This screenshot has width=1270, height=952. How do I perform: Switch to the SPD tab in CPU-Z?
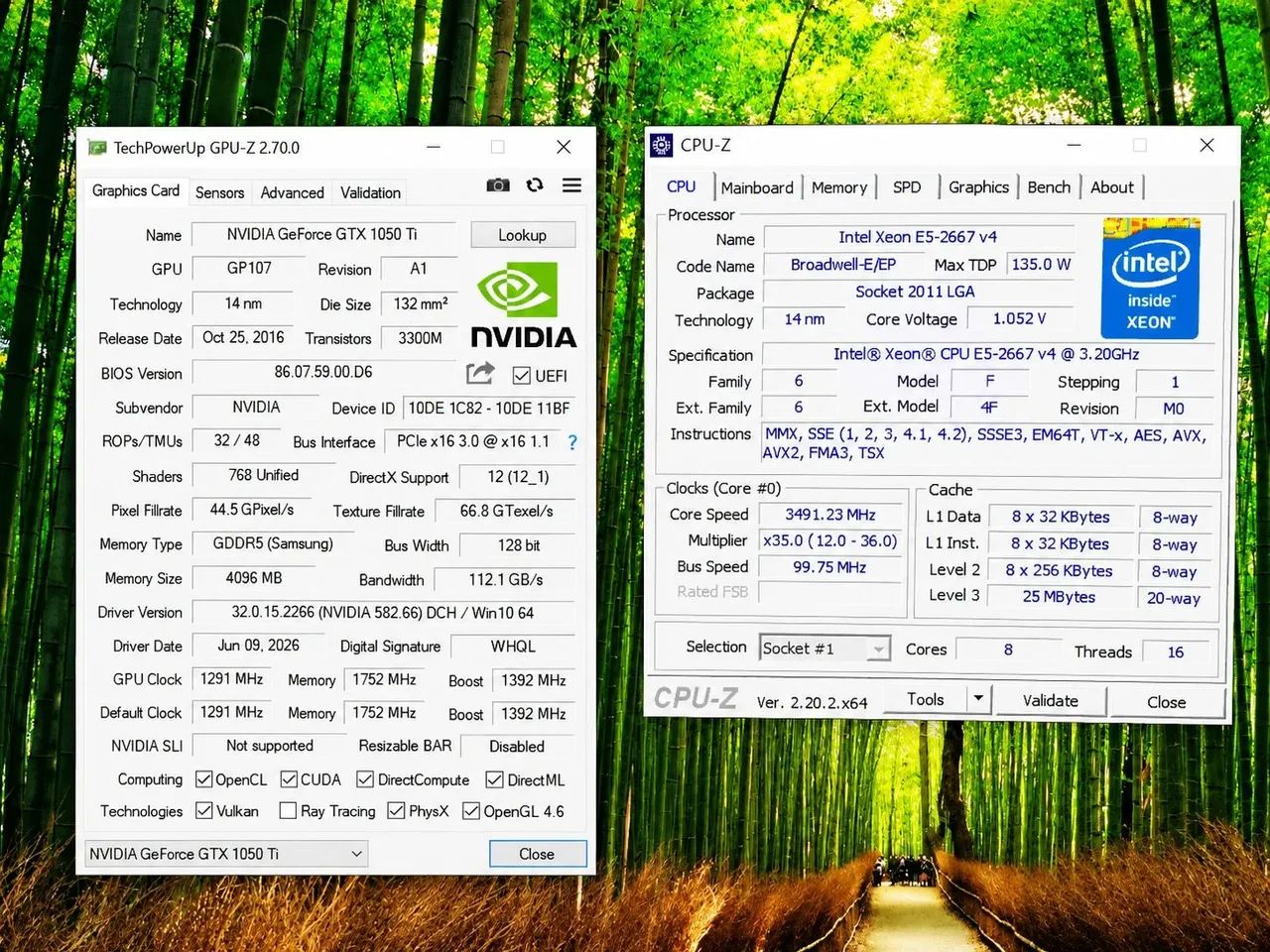coord(907,187)
